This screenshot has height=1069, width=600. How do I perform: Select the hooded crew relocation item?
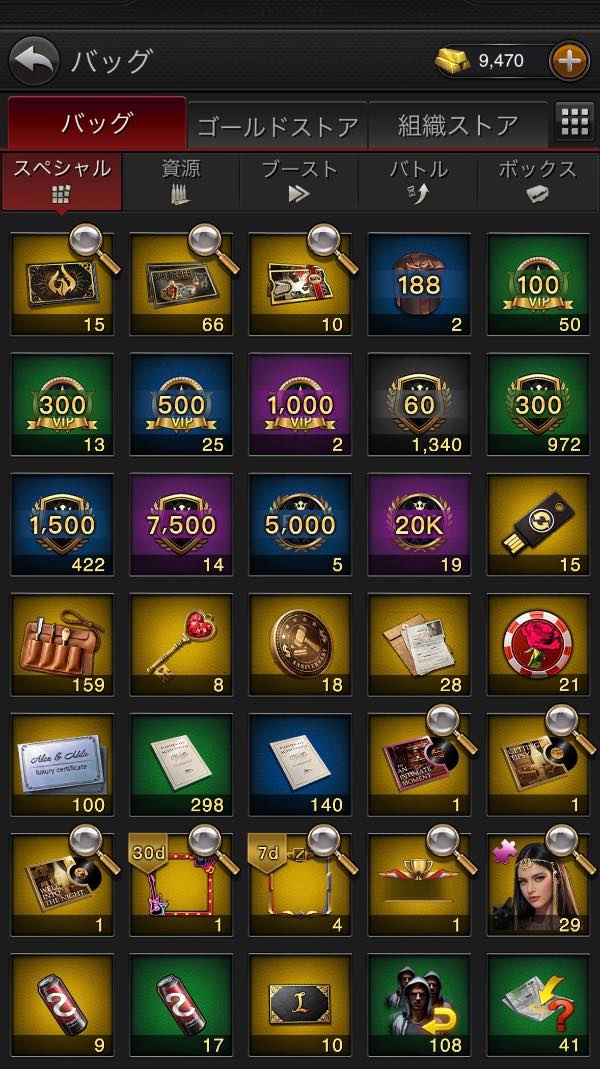pyautogui.click(x=419, y=1005)
